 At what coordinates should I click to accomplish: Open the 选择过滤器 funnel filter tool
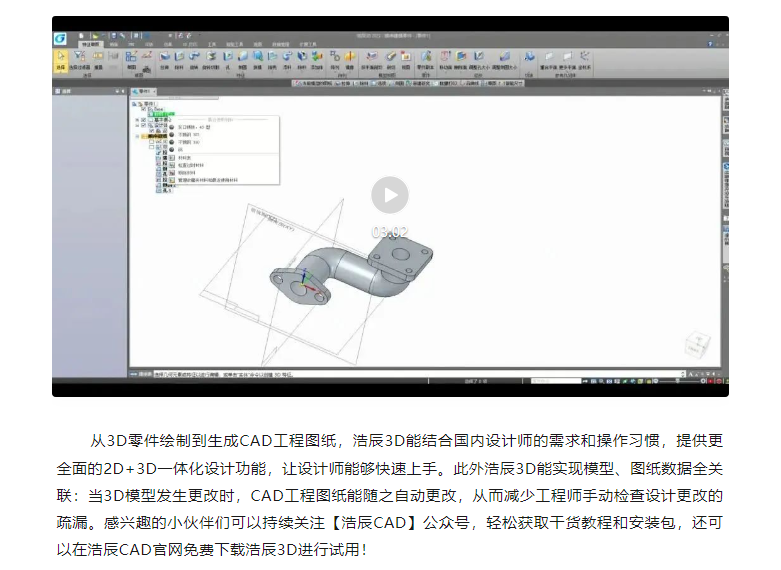click(79, 60)
